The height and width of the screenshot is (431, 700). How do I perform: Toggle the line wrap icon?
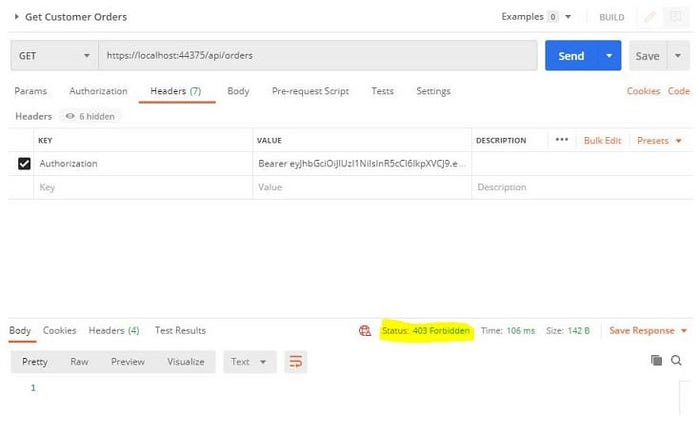296,362
